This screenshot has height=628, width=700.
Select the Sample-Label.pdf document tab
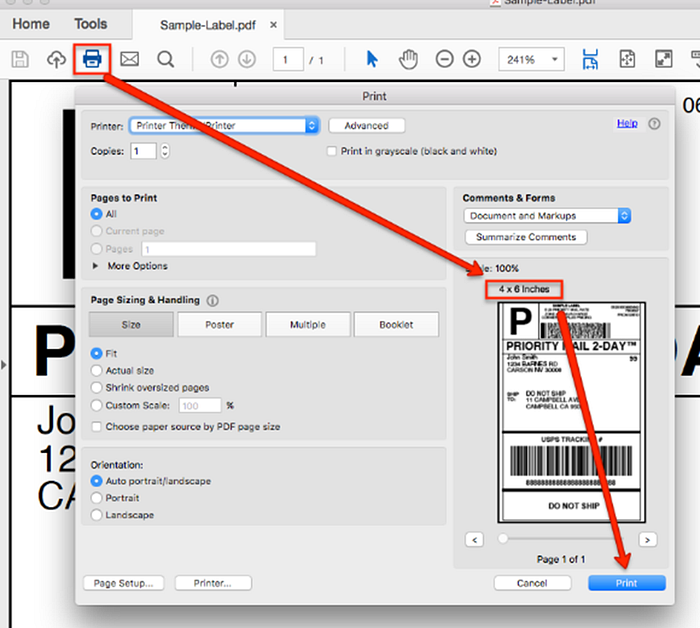pos(208,25)
